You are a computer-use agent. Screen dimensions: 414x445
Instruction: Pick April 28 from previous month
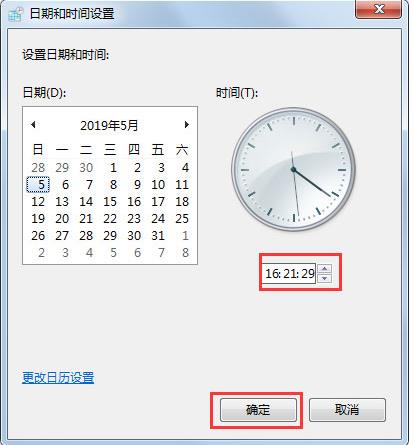[38, 168]
